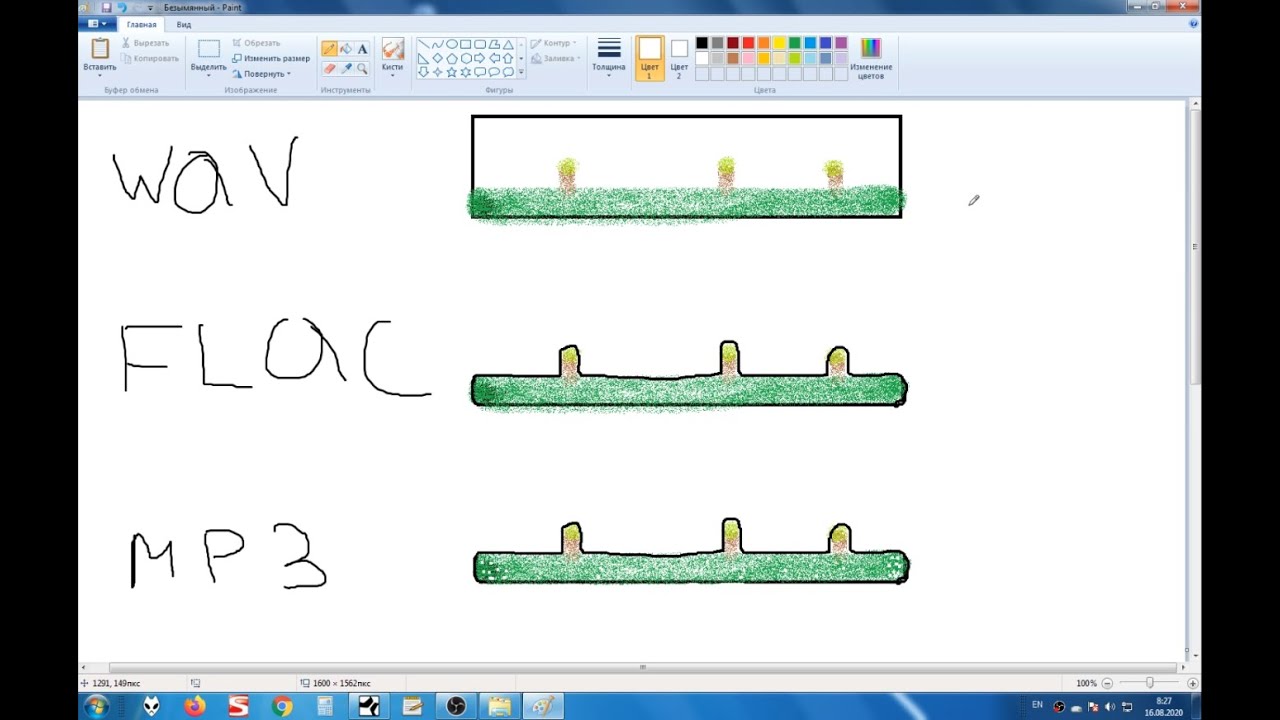The width and height of the screenshot is (1280, 720).
Task: Choose the right arrow shape
Action: pyautogui.click(x=479, y=58)
